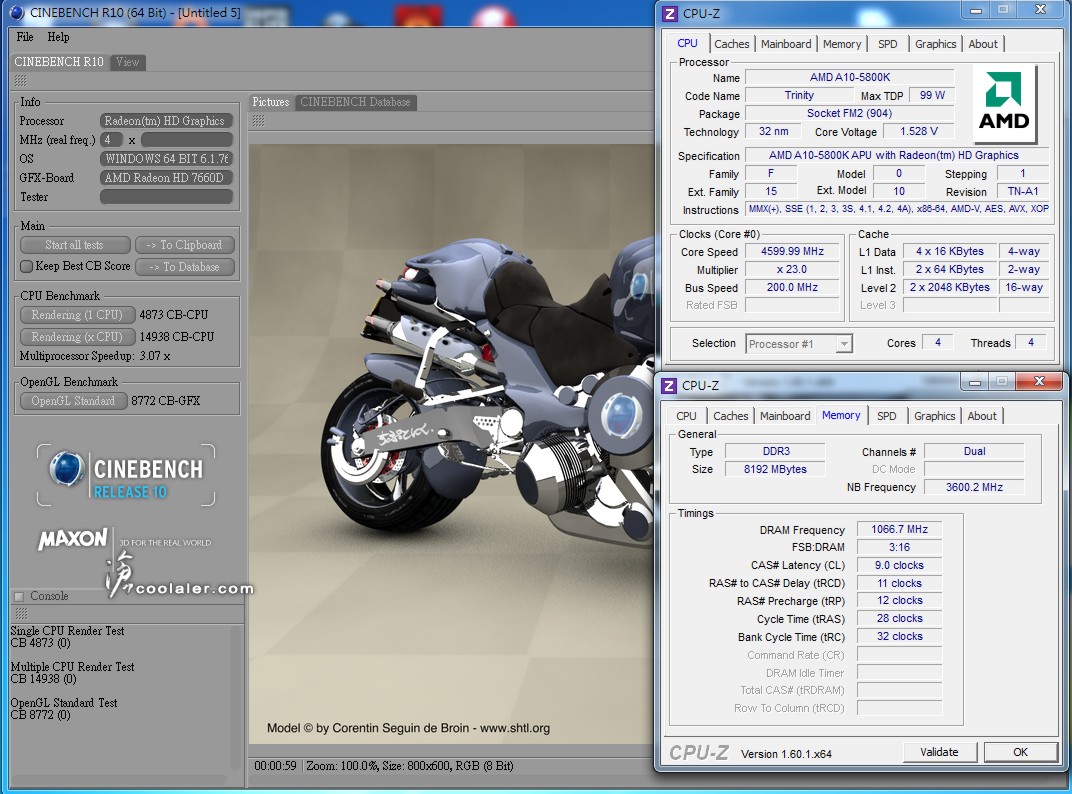The image size is (1072, 794).
Task: Click the Rendering (x CPU) button
Action: click(x=76, y=337)
